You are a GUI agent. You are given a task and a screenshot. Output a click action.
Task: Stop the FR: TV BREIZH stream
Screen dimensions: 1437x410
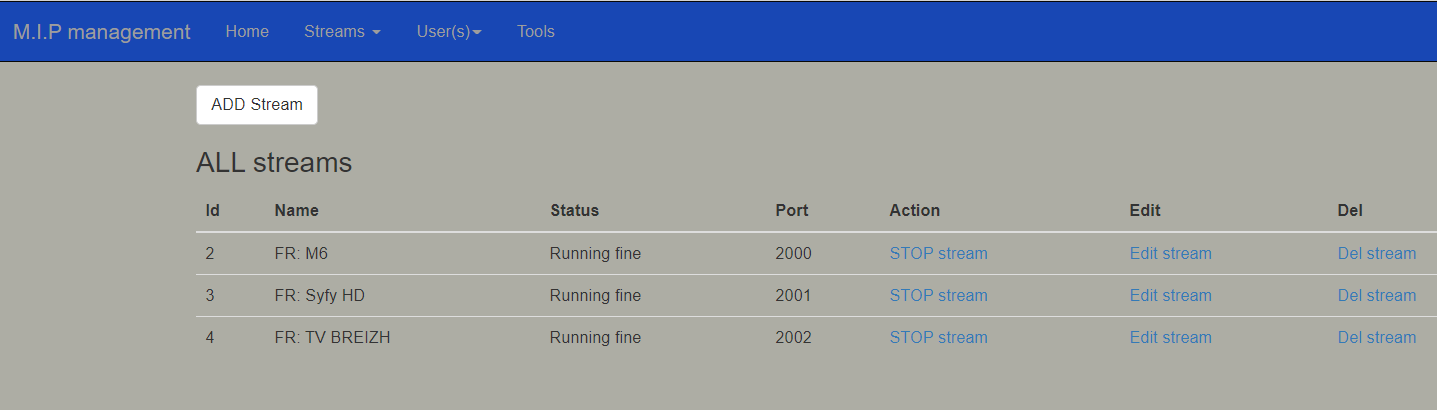[938, 338]
